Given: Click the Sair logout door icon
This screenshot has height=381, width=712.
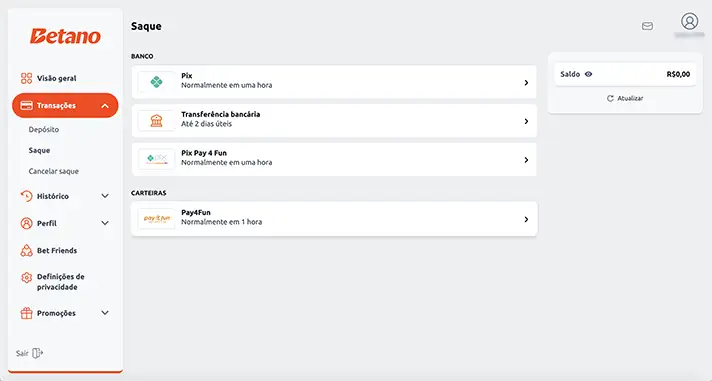Looking at the screenshot, I should click(38, 353).
